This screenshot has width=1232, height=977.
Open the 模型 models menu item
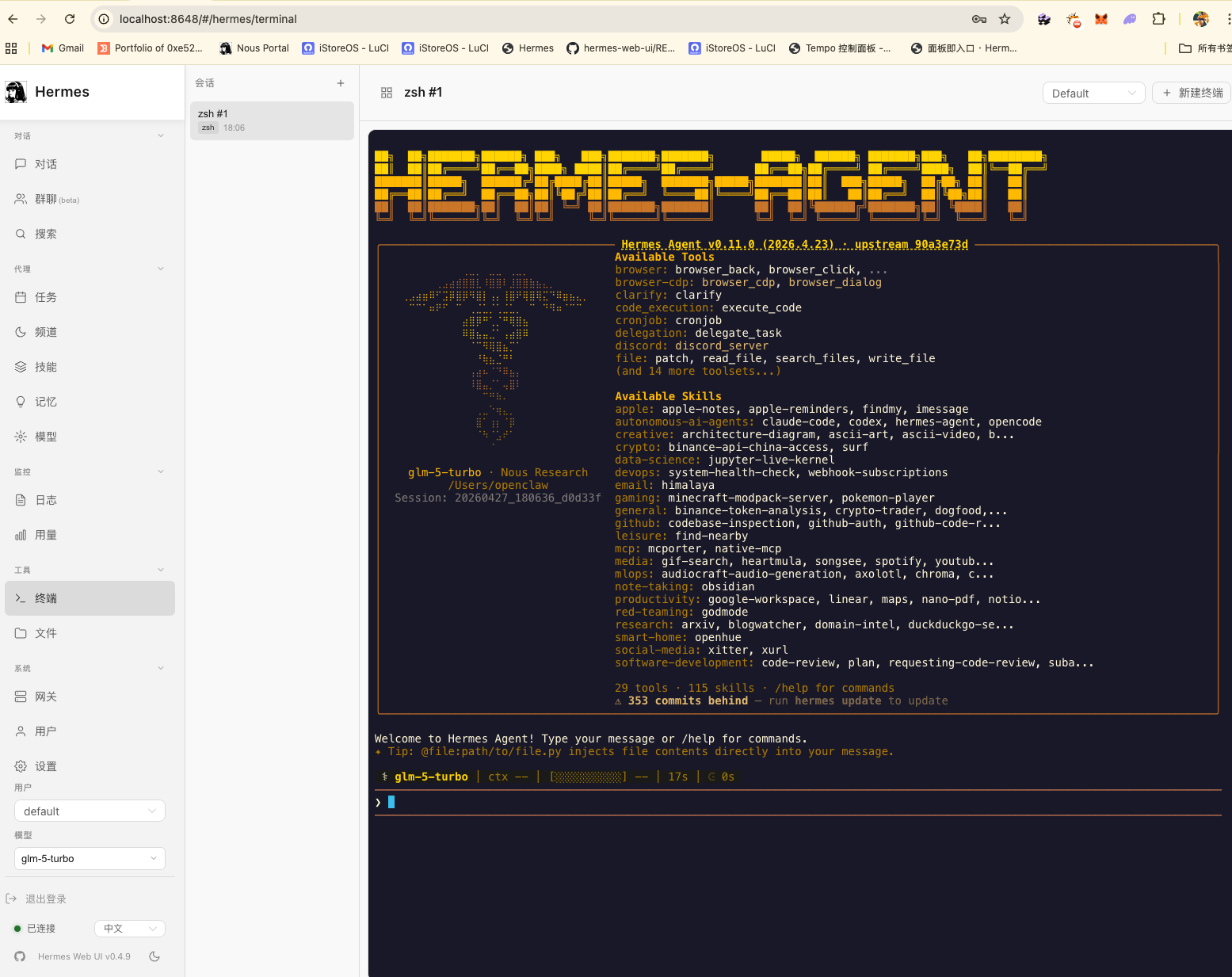point(46,437)
